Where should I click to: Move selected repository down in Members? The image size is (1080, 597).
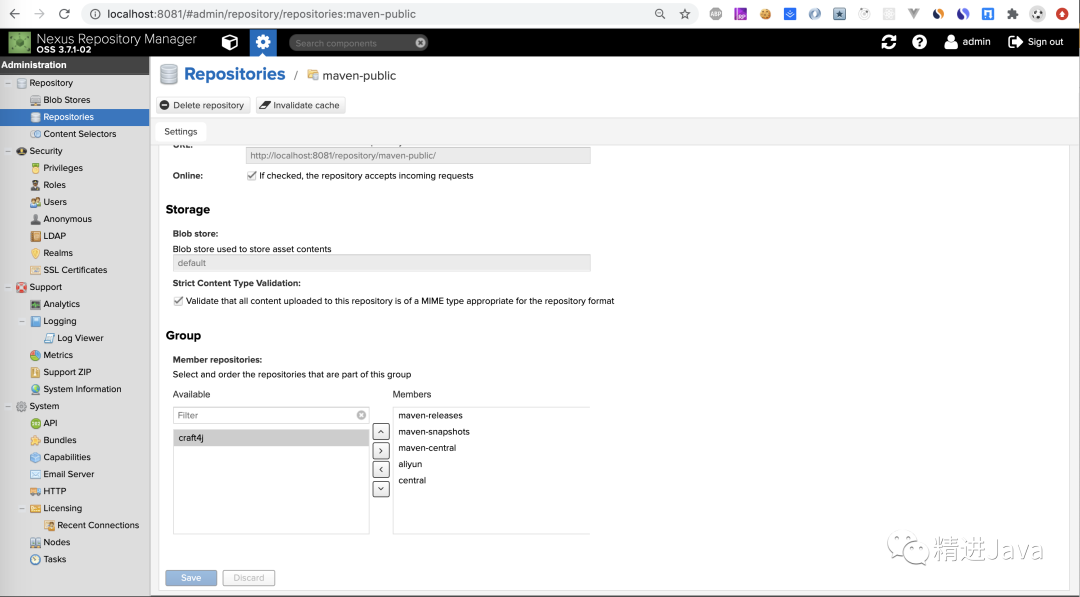[x=381, y=489]
